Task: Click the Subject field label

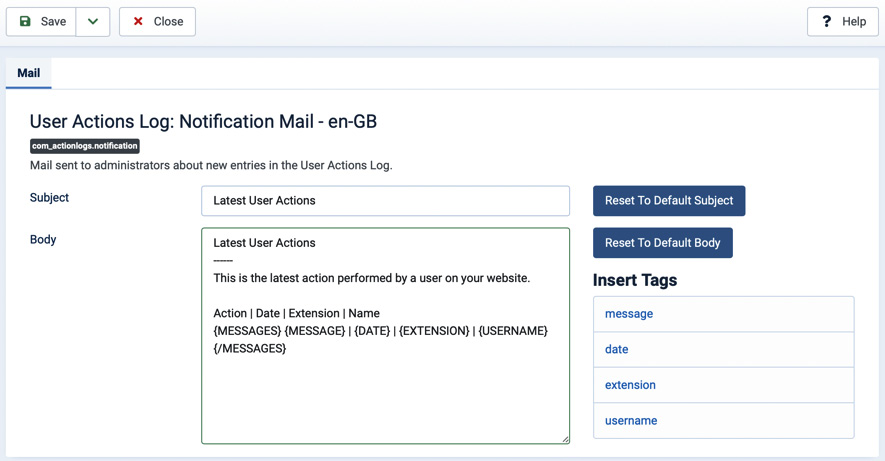Action: point(49,197)
